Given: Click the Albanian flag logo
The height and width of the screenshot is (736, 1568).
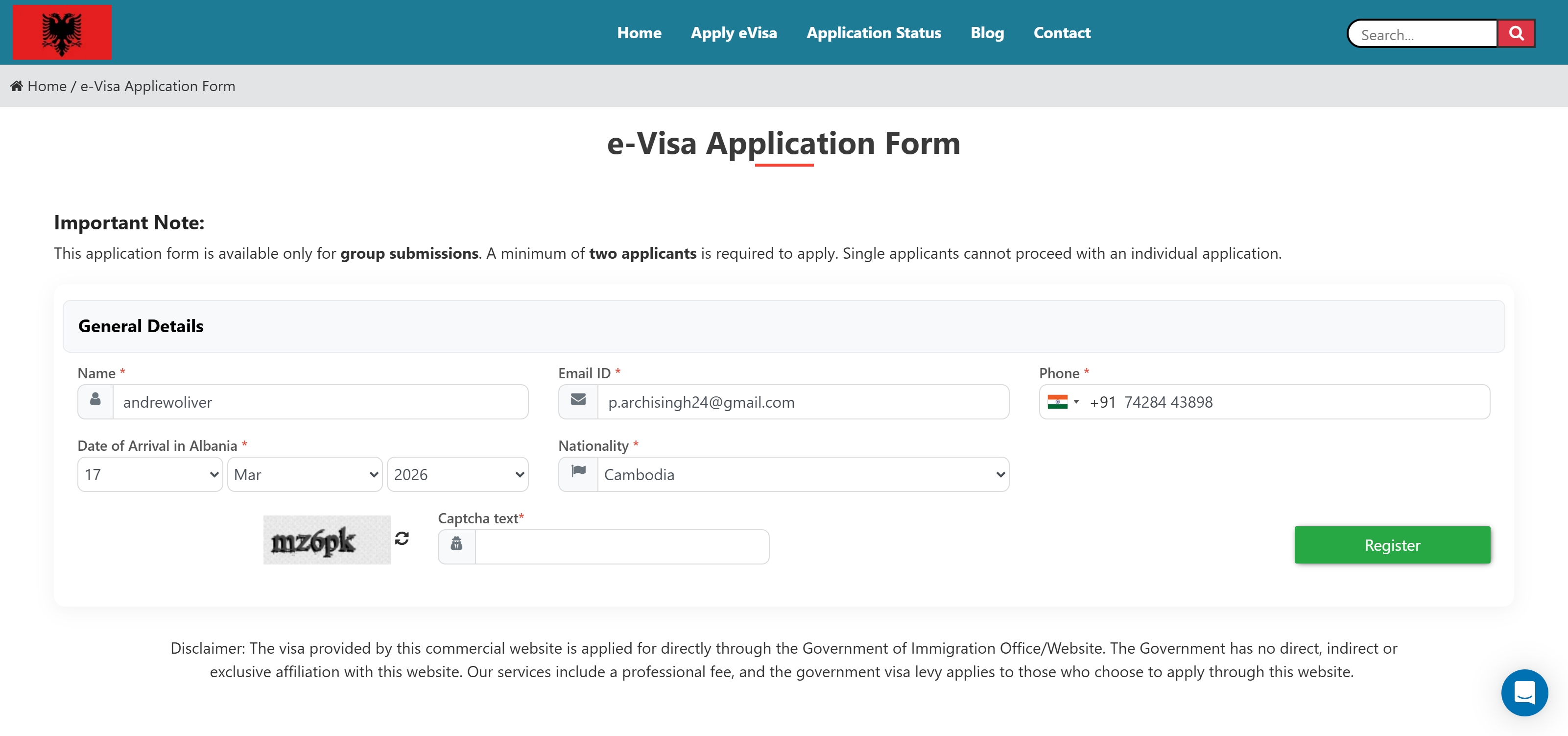Looking at the screenshot, I should [x=62, y=32].
